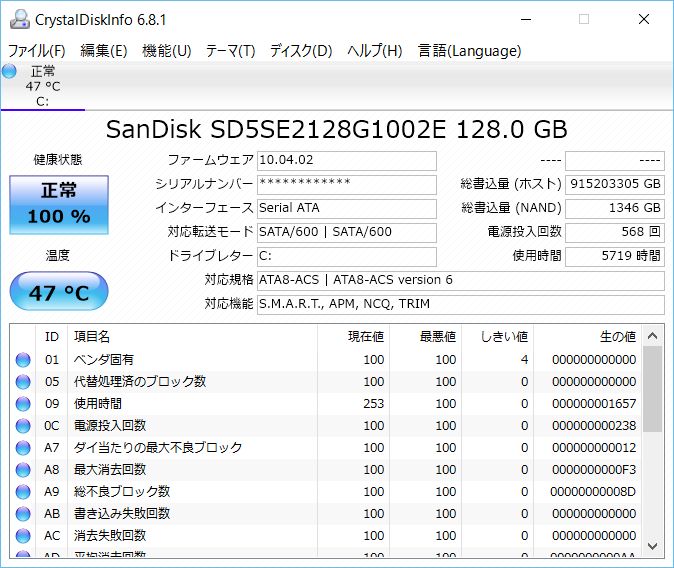This screenshot has width=674, height=568.
Task: Click the status orb for attribute A9
Action: click(23, 492)
